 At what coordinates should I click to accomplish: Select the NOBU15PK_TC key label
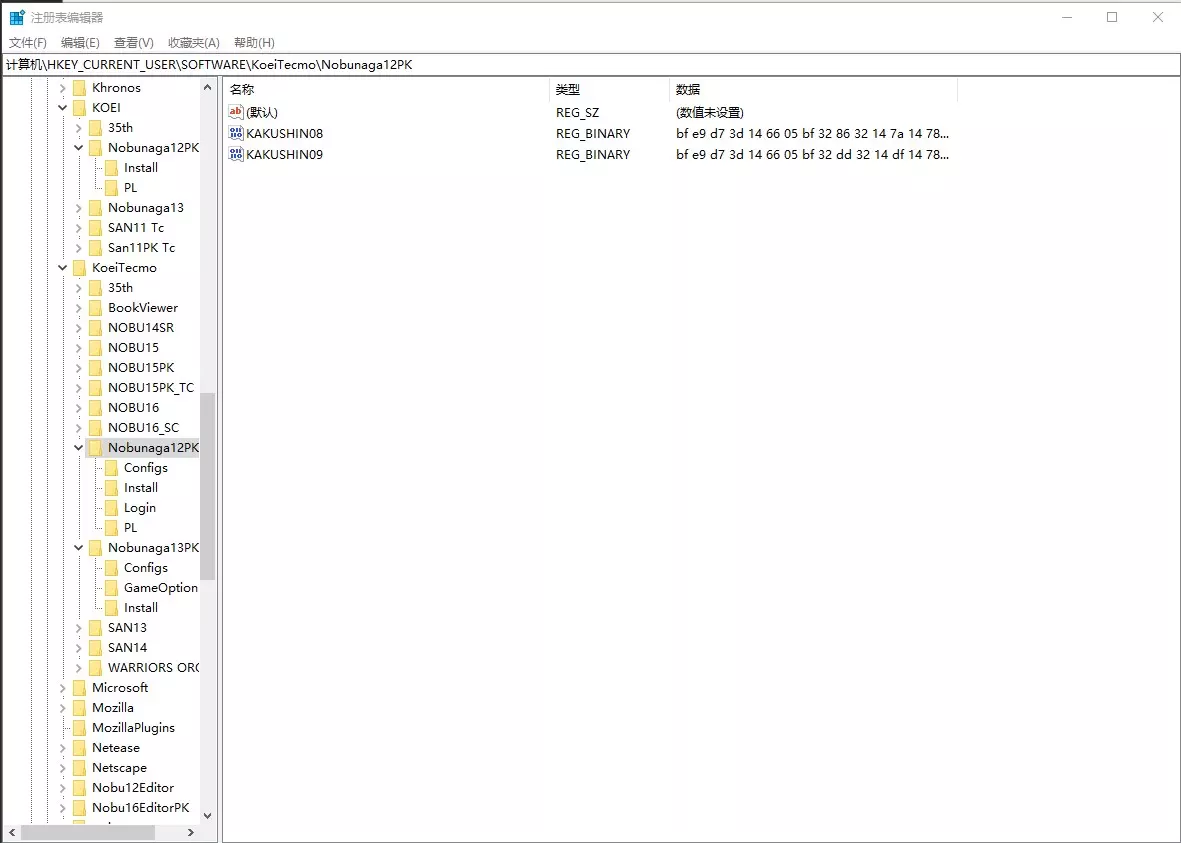tap(151, 387)
